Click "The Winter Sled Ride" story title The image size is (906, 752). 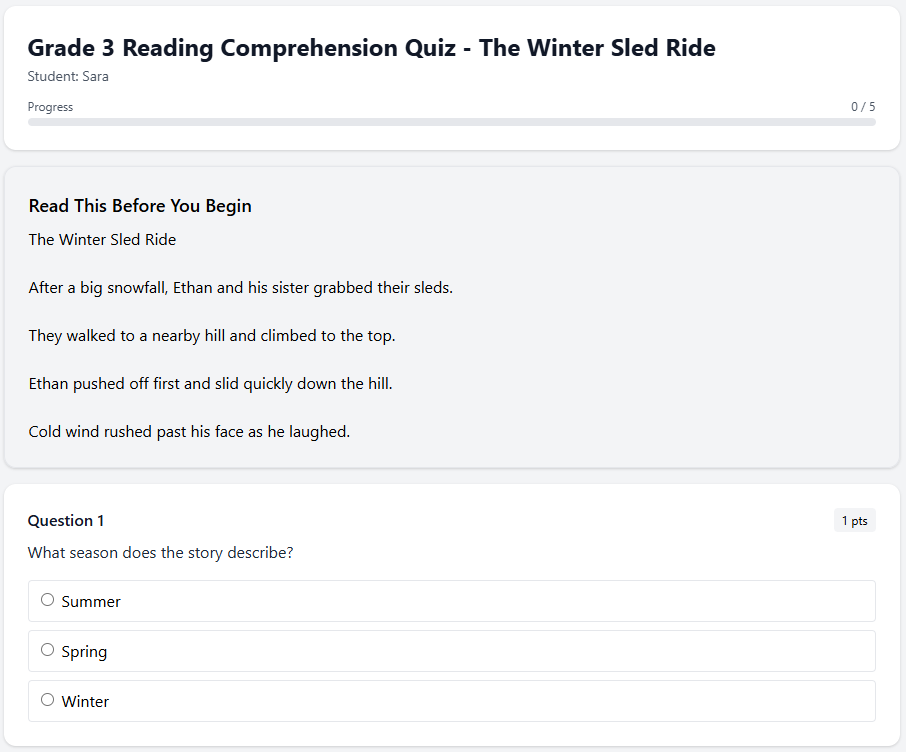(102, 239)
